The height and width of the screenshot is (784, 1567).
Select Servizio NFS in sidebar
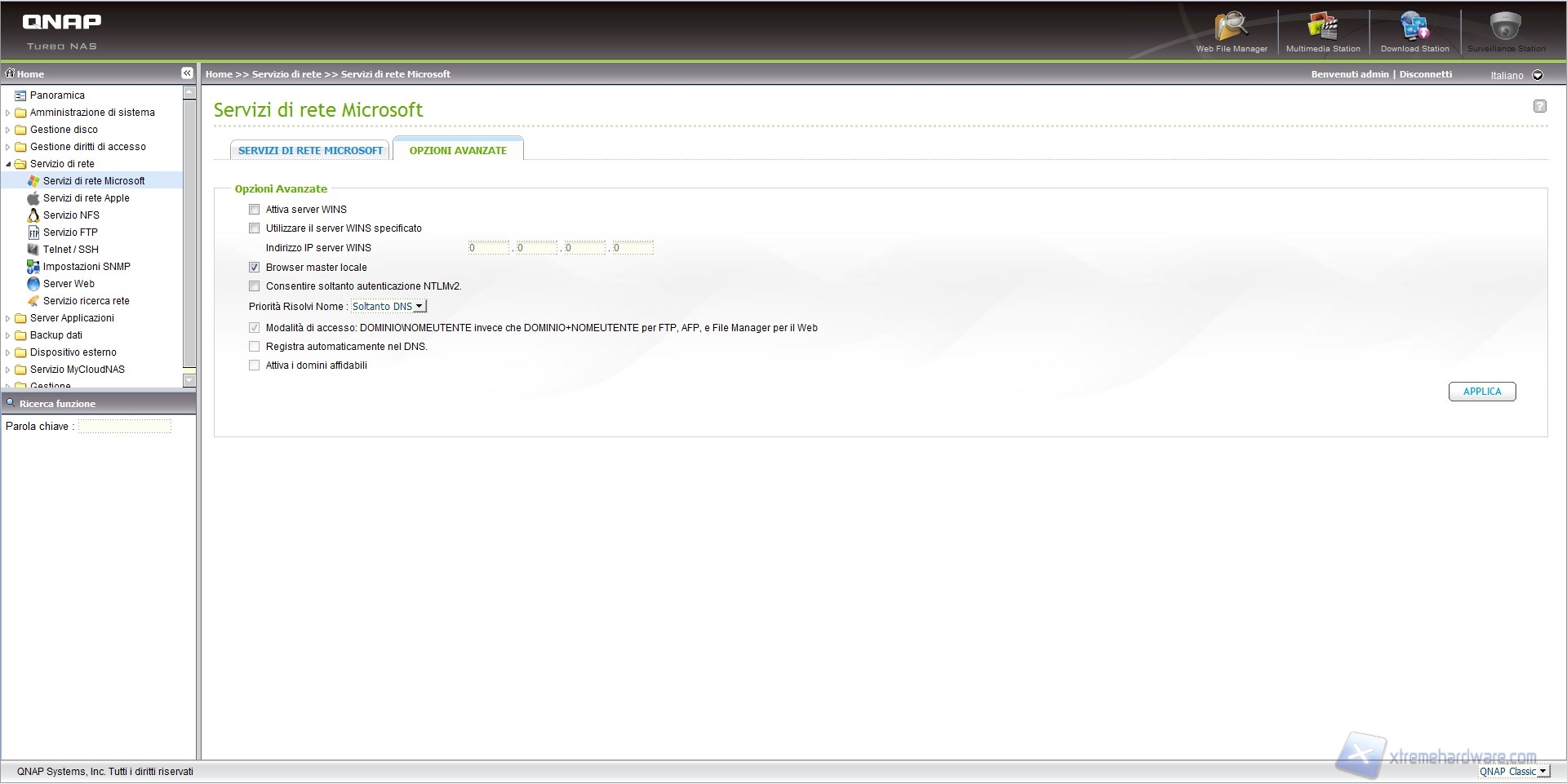pyautogui.click(x=71, y=215)
